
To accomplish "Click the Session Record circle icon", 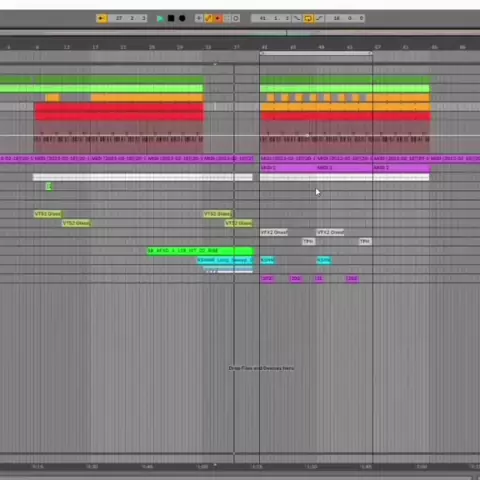I will click(x=236, y=18).
